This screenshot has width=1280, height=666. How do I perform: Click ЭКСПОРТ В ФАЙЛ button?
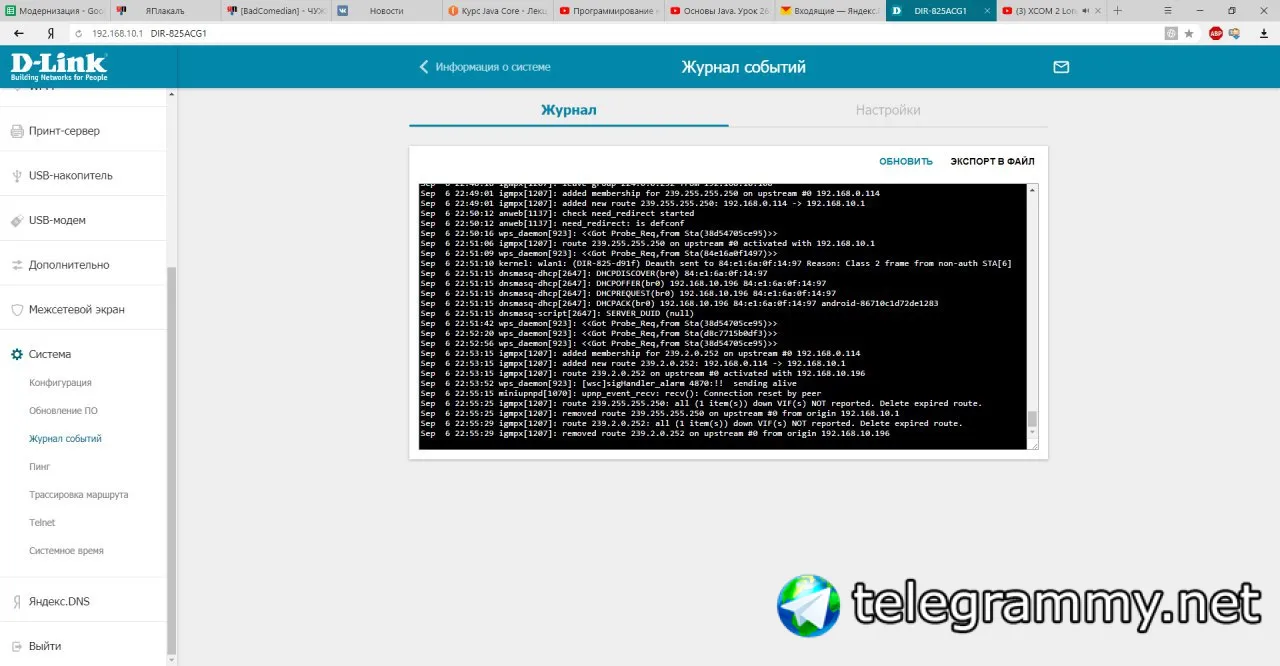(992, 161)
